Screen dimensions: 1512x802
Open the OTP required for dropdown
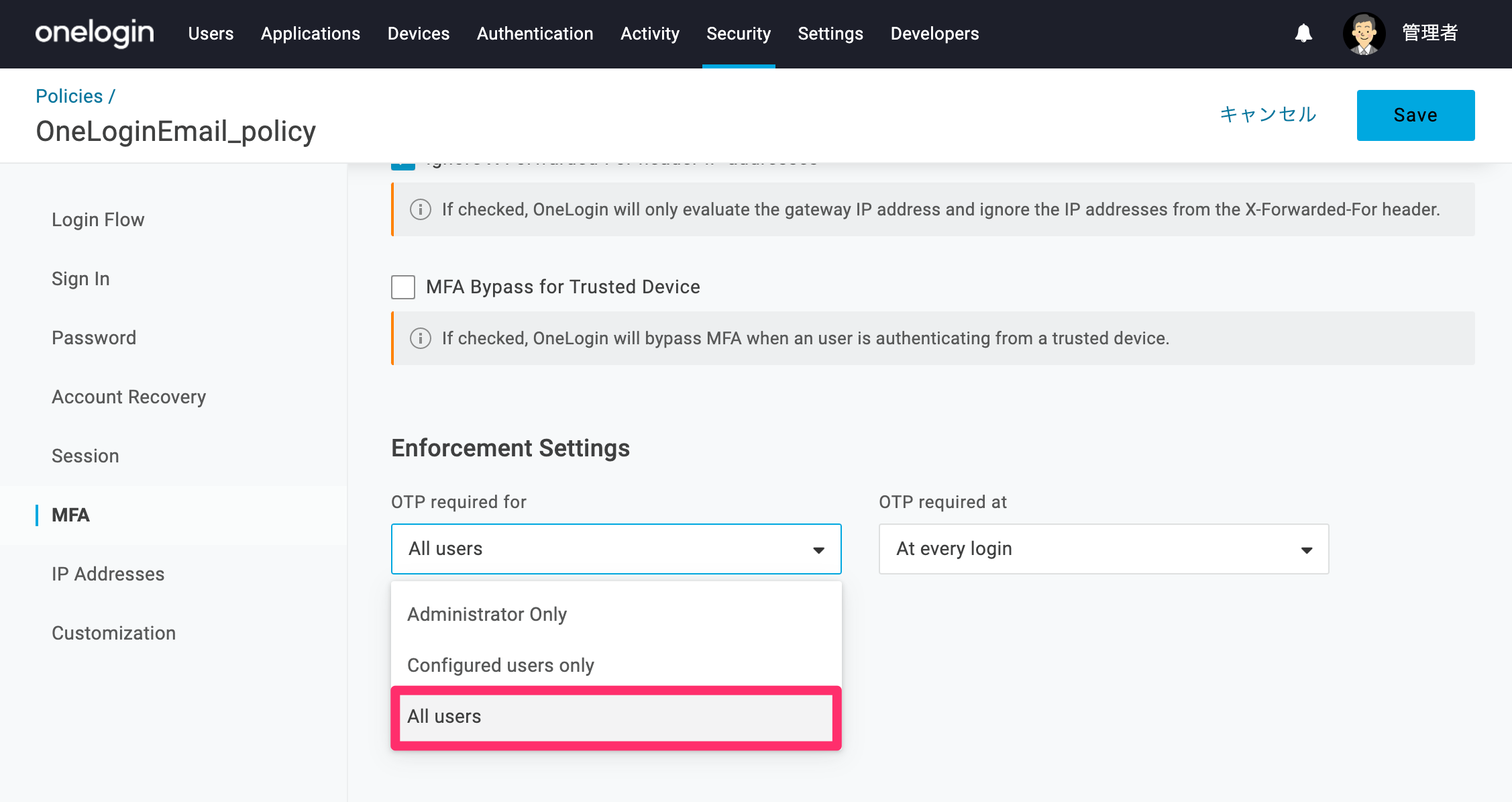pyautogui.click(x=616, y=549)
